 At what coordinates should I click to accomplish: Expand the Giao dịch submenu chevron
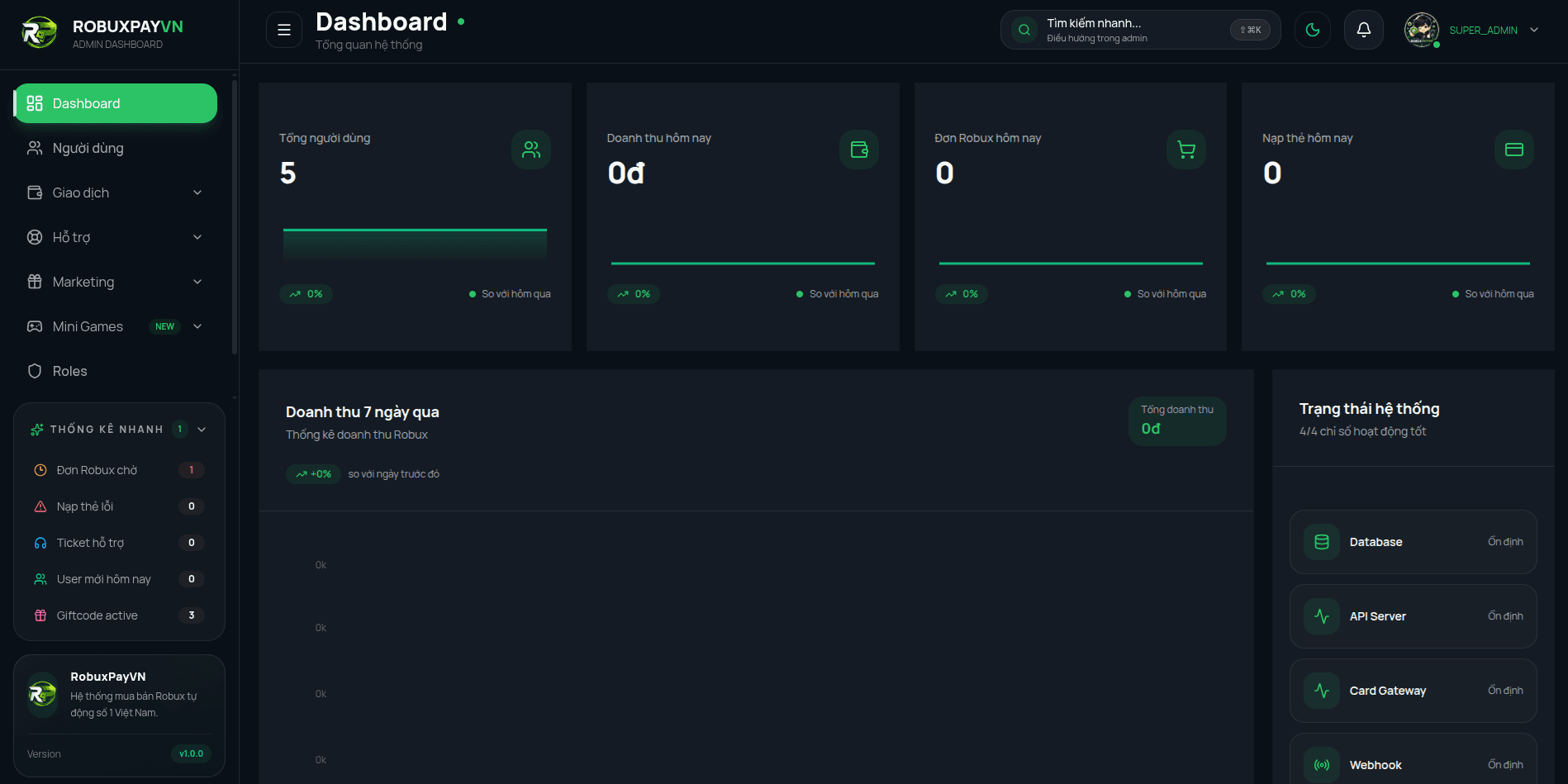click(x=197, y=192)
